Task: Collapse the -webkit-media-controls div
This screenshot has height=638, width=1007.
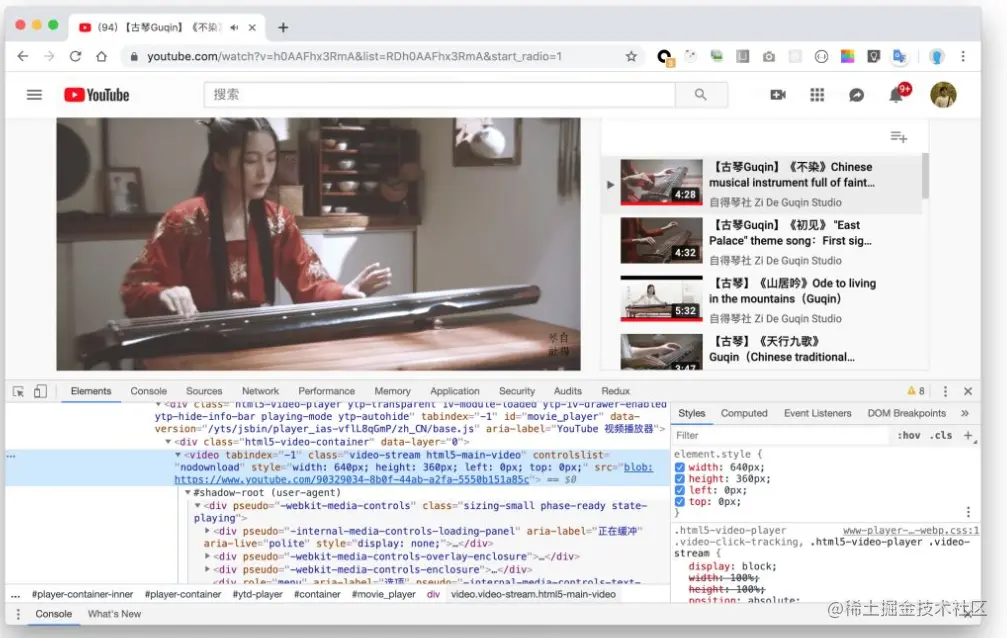Action: [x=197, y=506]
